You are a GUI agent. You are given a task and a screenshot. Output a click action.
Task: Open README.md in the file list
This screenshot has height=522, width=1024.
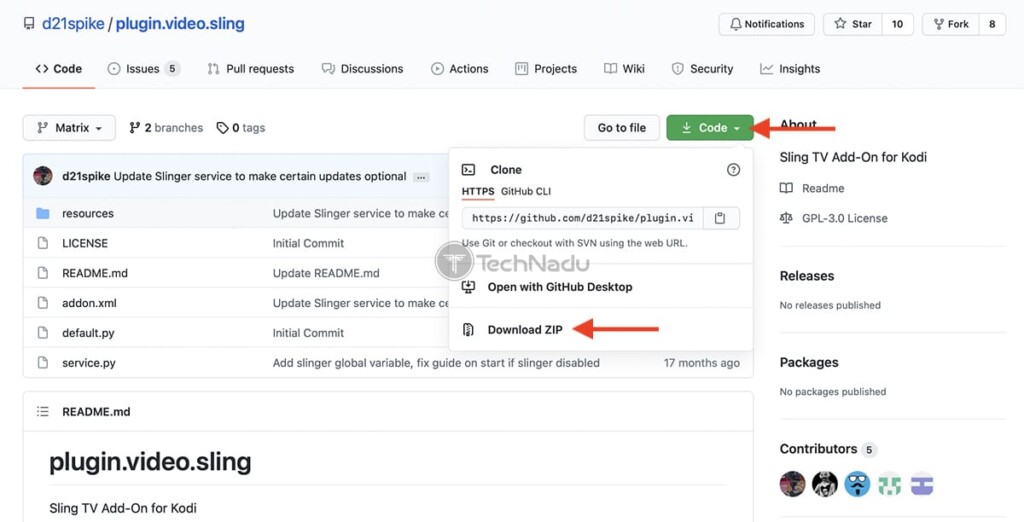[95, 273]
